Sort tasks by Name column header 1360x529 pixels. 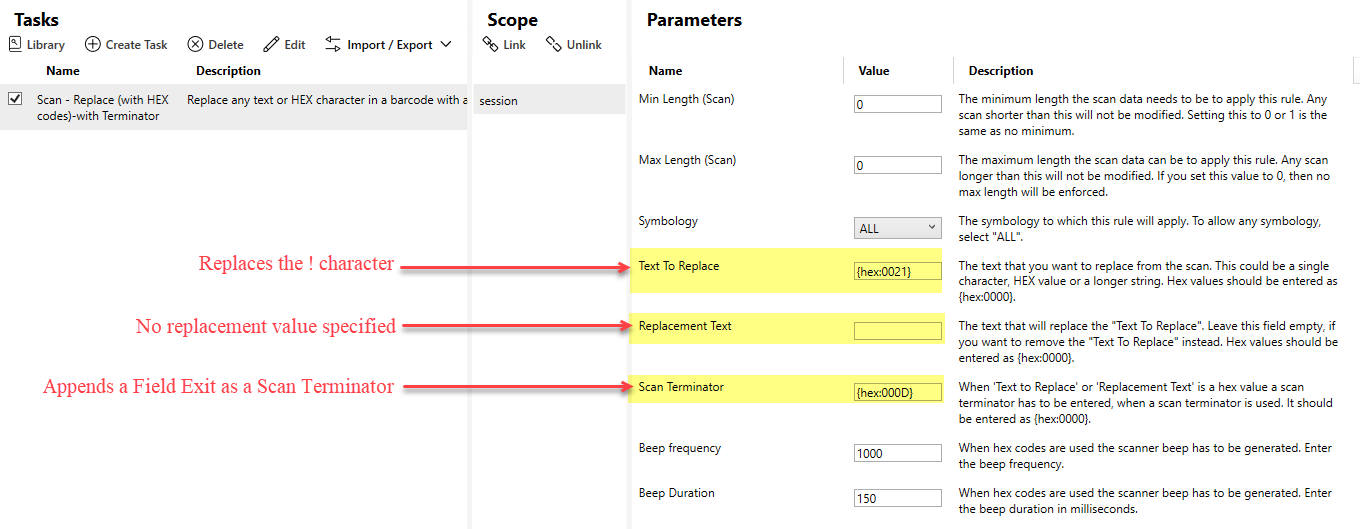(x=63, y=71)
